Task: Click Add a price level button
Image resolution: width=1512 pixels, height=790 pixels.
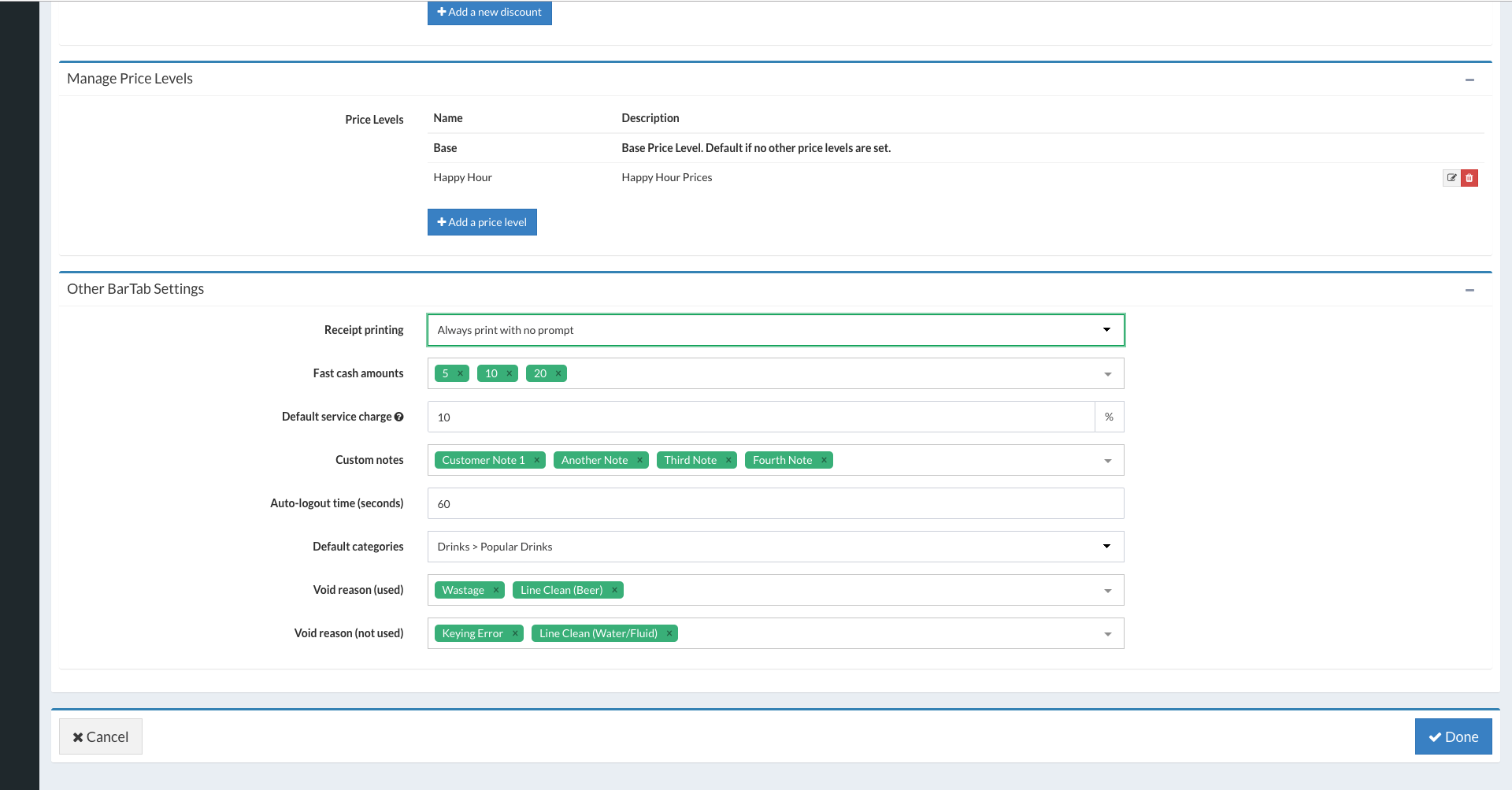Action: pos(482,222)
